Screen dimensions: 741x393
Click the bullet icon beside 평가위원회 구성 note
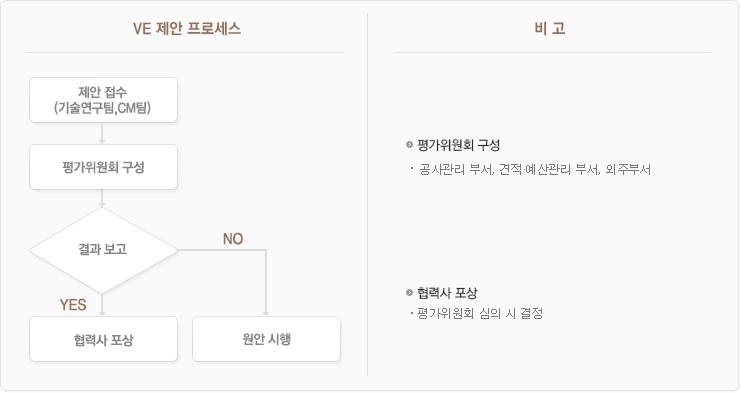409,145
